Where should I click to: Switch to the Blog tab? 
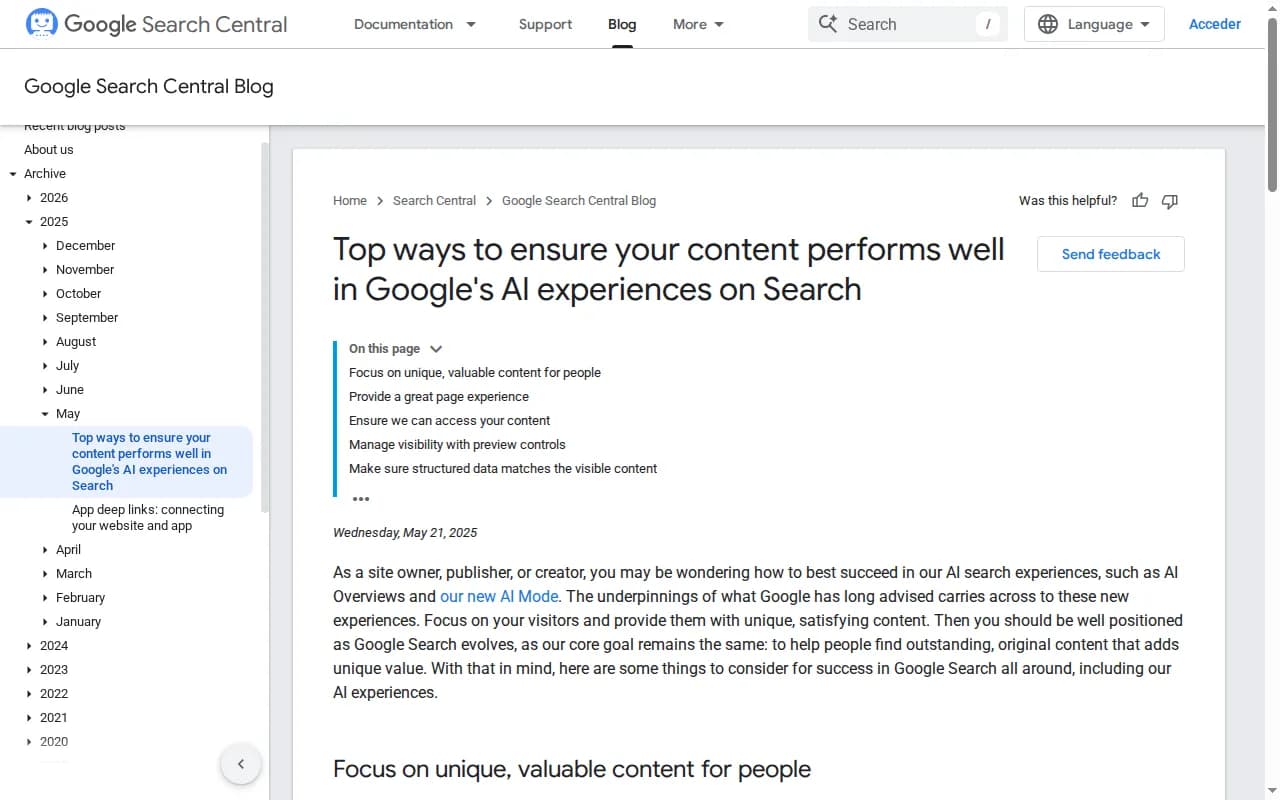coord(621,23)
